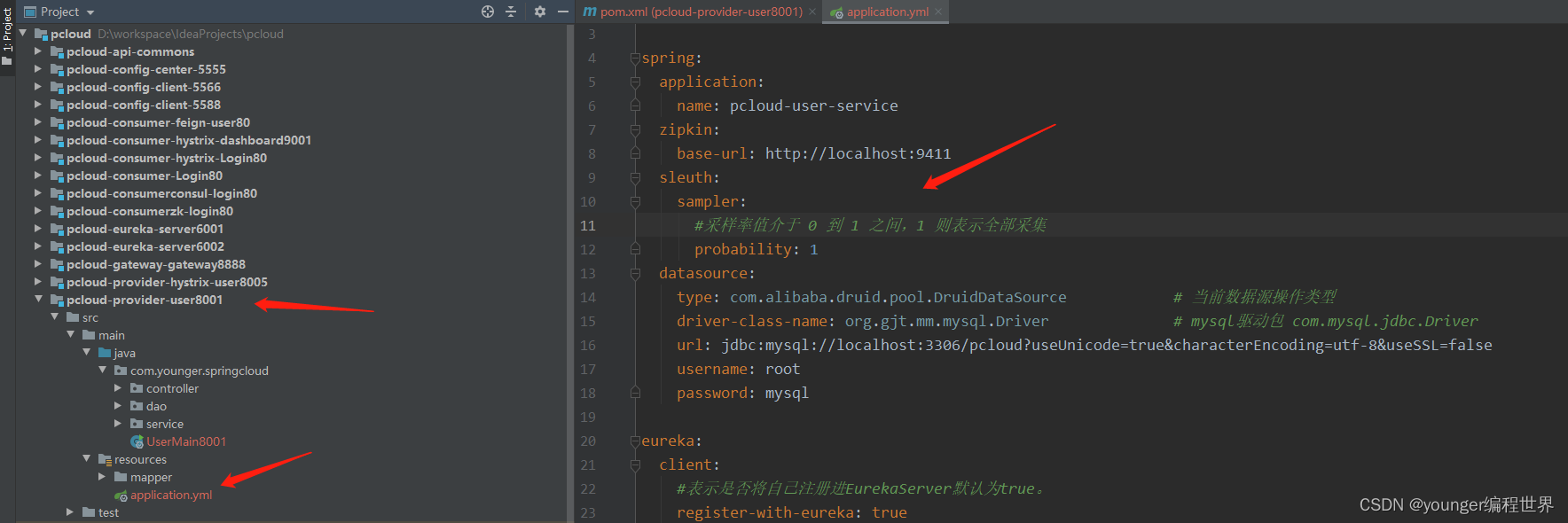Click the Project panel vertical scrollbar

tap(569, 273)
